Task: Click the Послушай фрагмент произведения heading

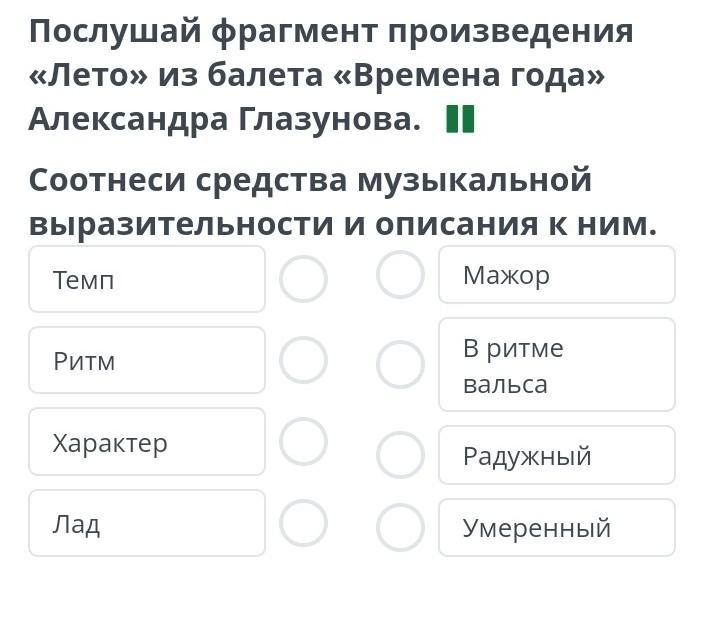Action: 331,32
